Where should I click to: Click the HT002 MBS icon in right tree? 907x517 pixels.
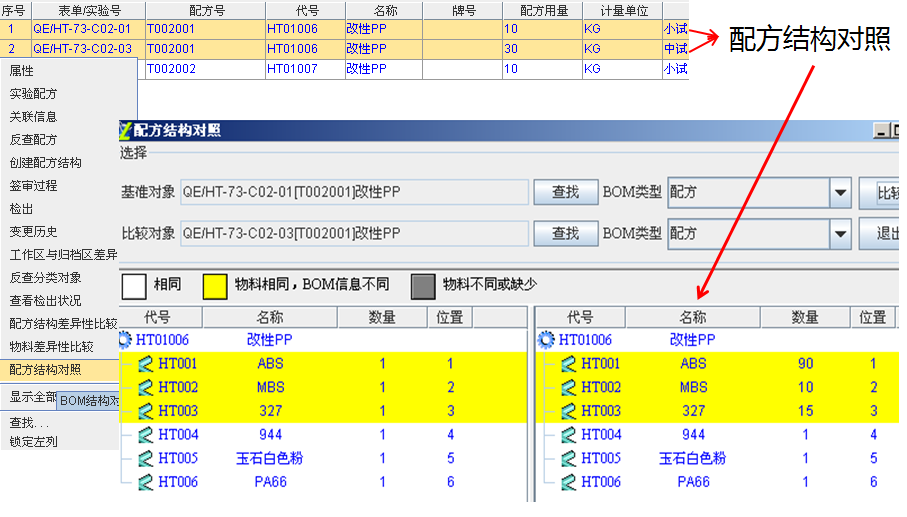point(568,388)
